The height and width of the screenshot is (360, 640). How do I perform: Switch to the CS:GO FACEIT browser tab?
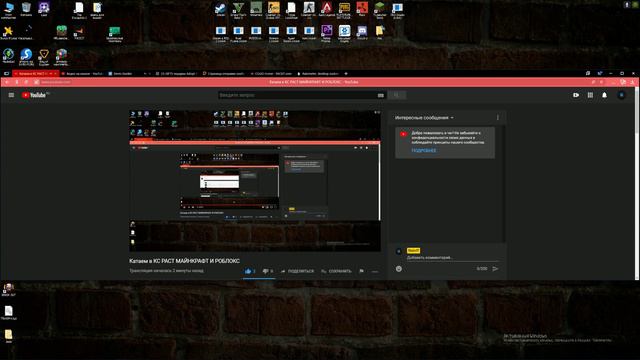point(271,73)
